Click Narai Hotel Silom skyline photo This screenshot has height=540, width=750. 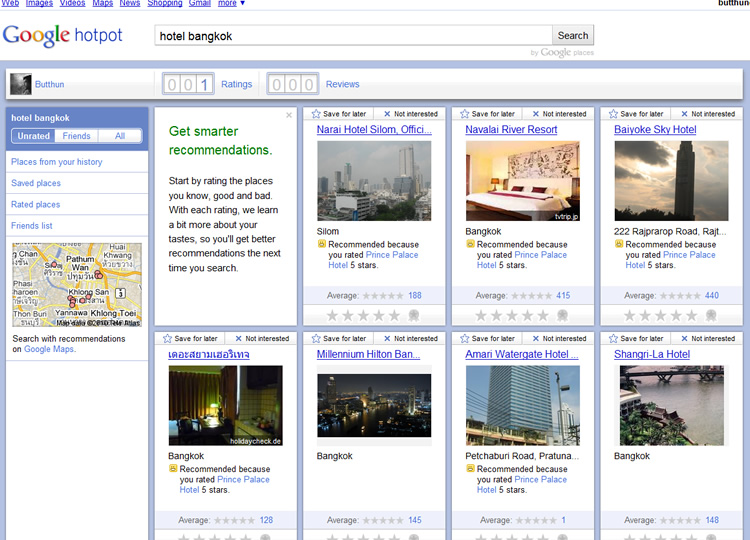click(374, 181)
